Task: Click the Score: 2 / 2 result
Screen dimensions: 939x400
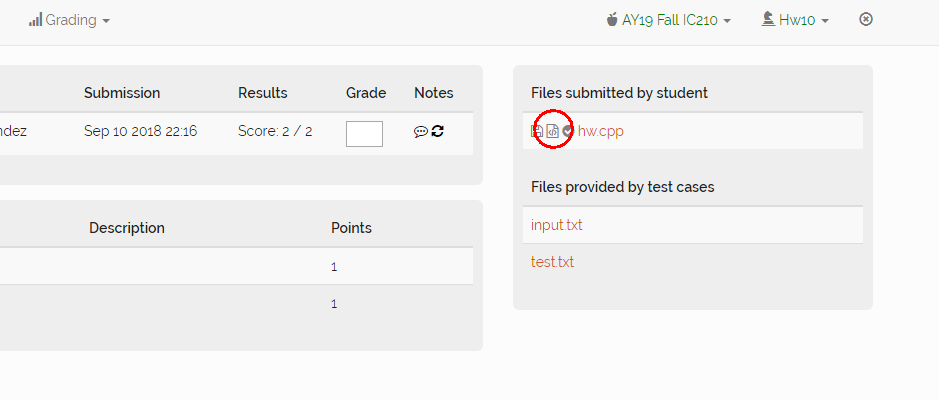Action: 275,131
